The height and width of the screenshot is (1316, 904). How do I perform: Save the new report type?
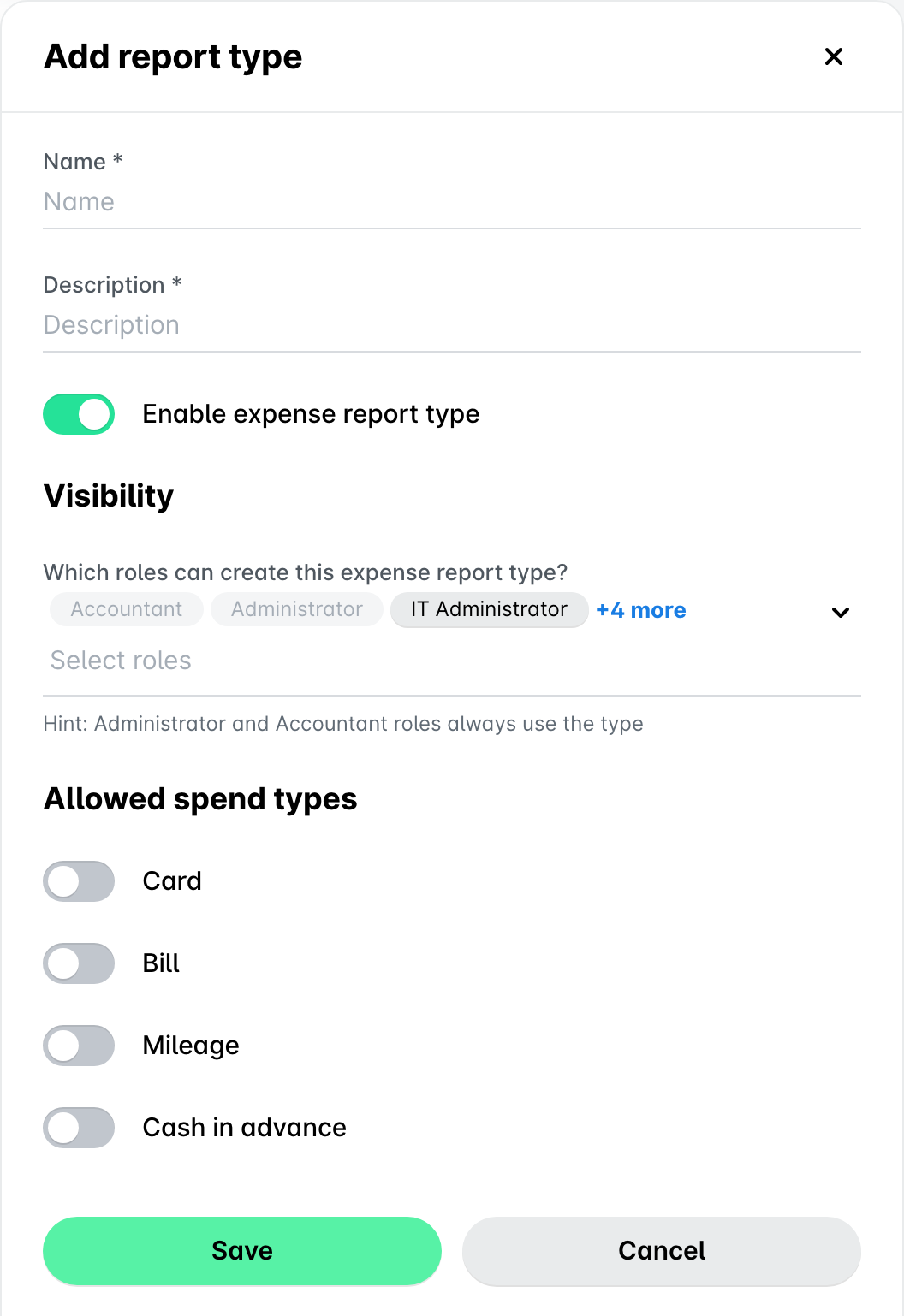[x=242, y=1251]
